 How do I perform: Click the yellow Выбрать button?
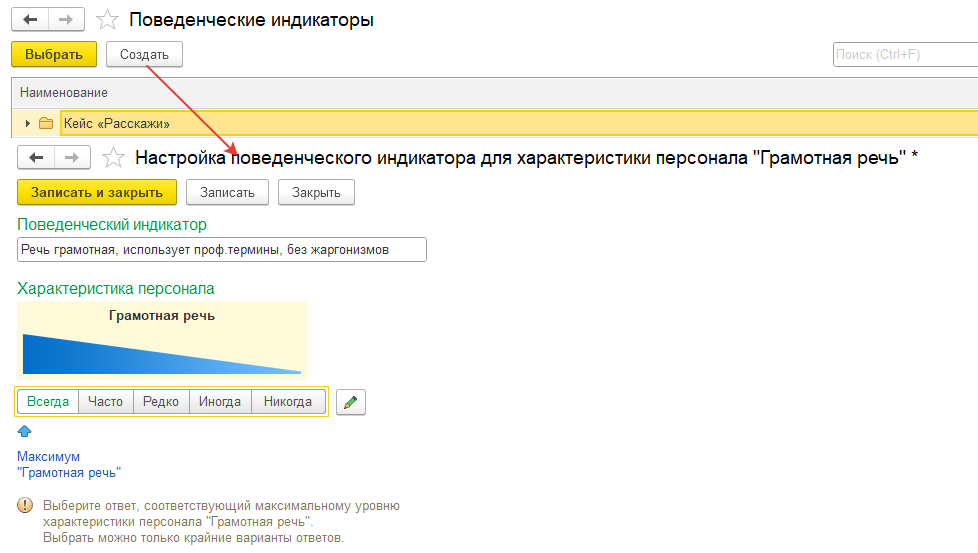54,54
